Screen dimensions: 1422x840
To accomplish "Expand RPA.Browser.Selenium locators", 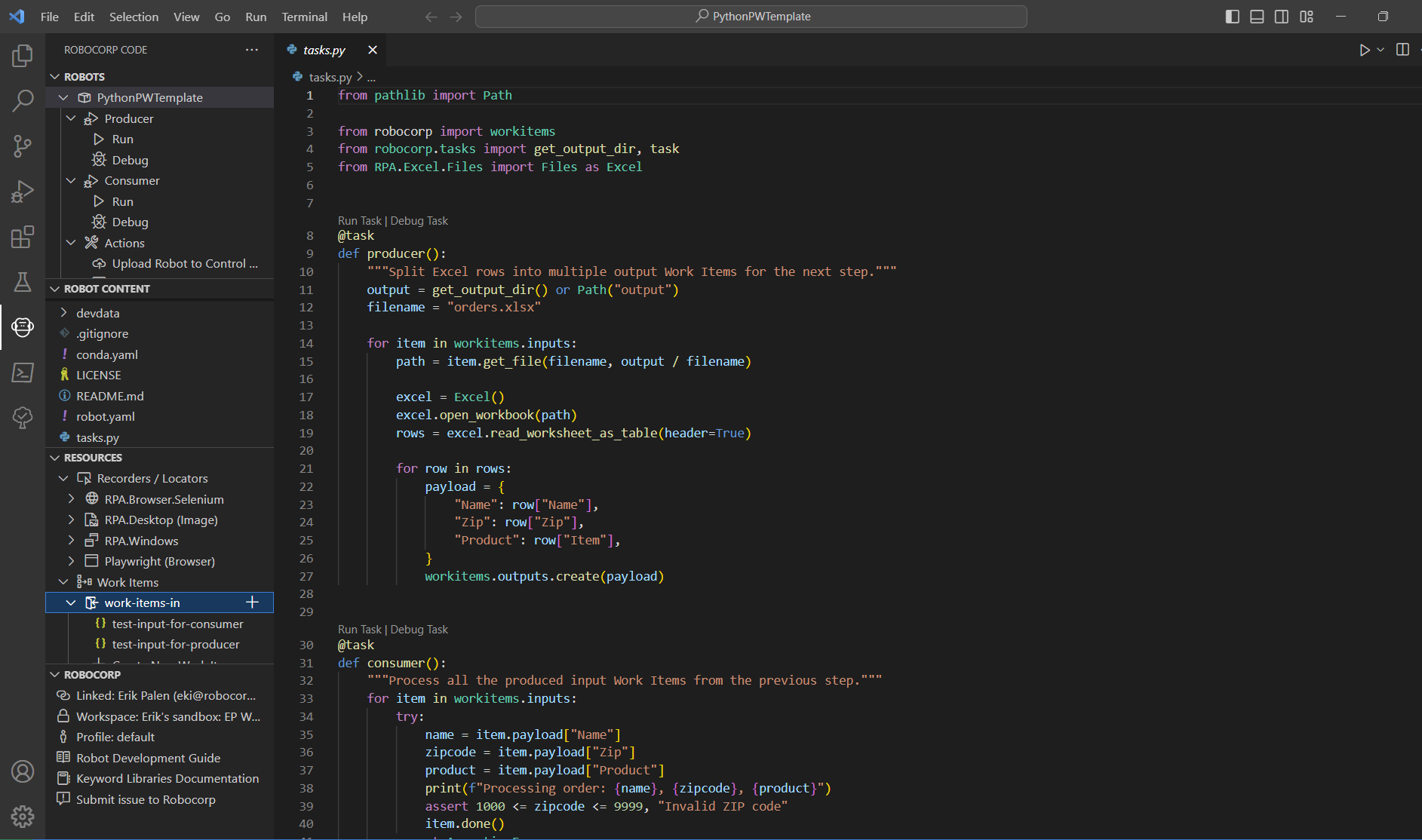I will point(72,499).
